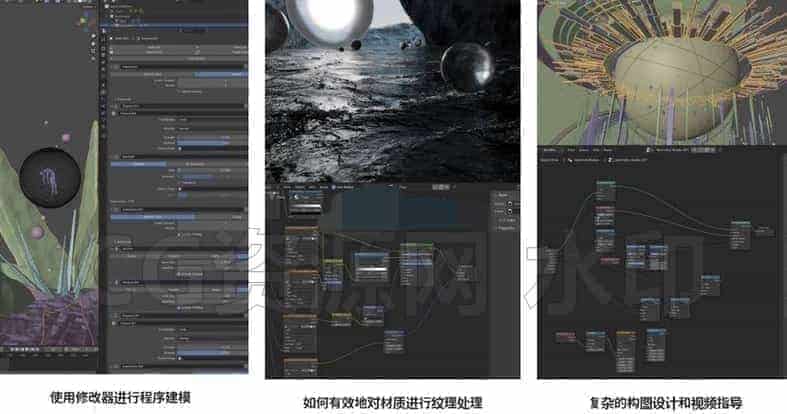The width and height of the screenshot is (787, 414).
Task: Select the dark jellyfish sphere in the plant viewport
Action: (50, 177)
